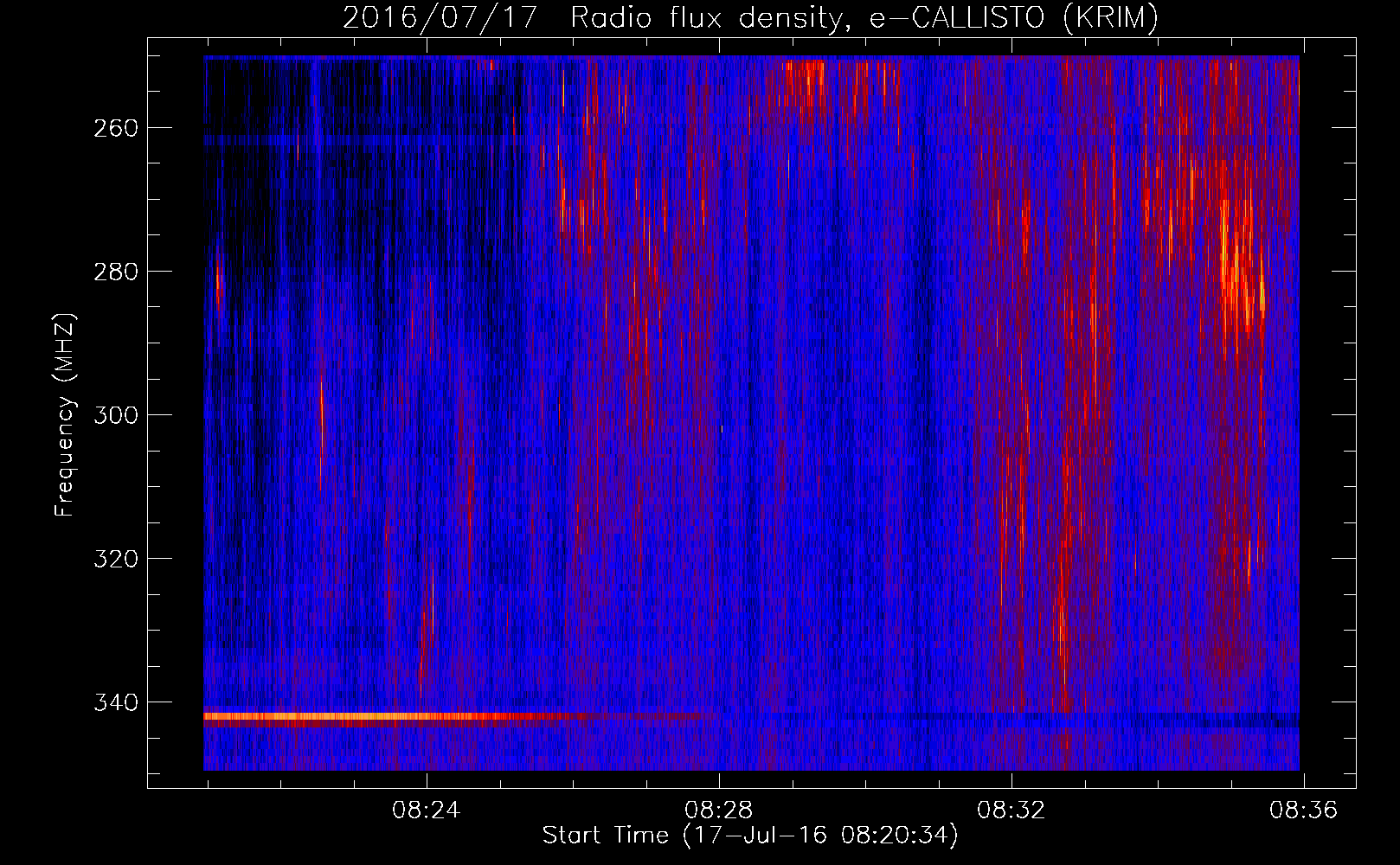Click the 08:28 time tick label
This screenshot has height=865, width=1400.
click(x=718, y=811)
